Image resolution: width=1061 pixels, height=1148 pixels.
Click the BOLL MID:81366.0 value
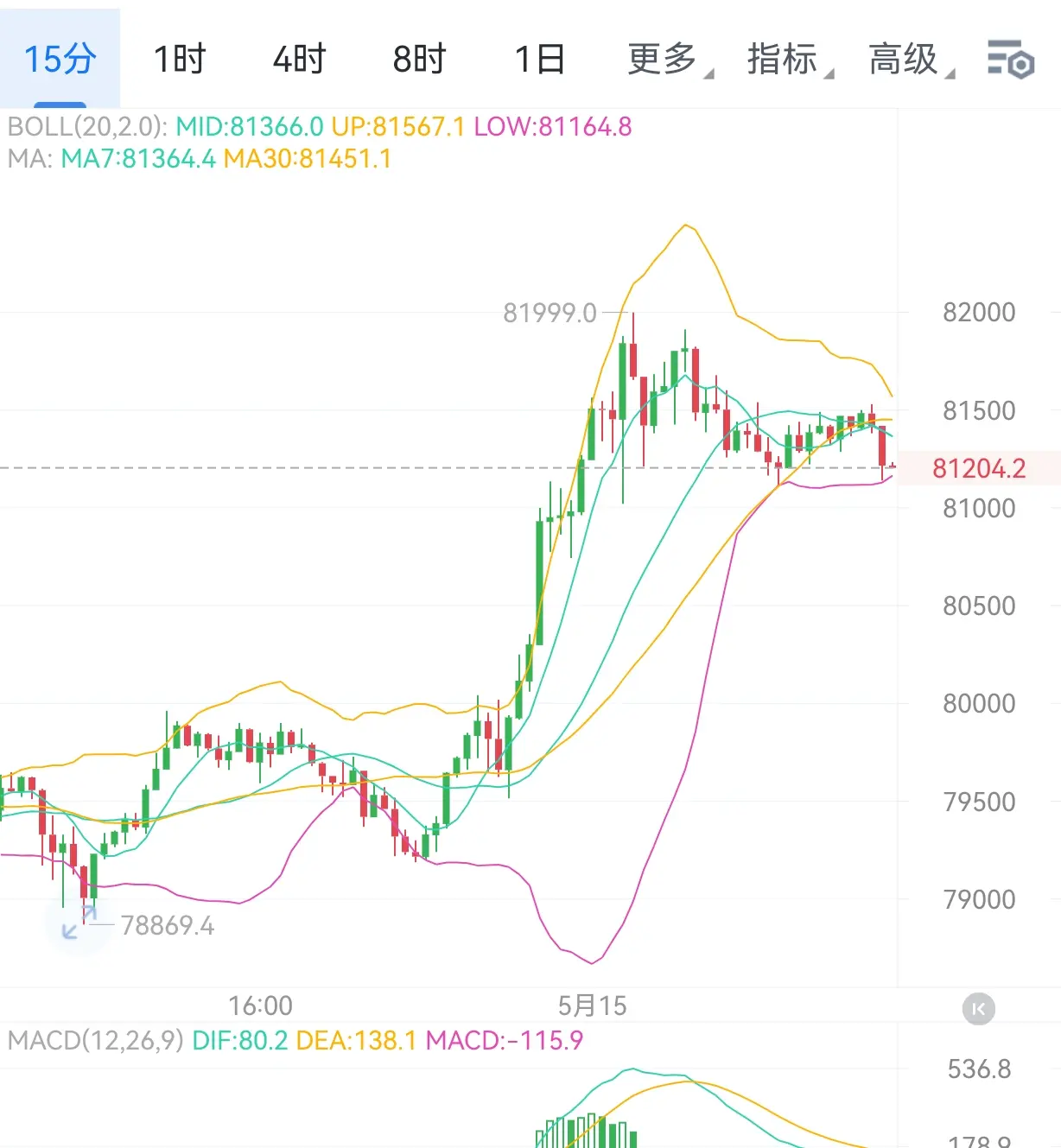(x=250, y=127)
